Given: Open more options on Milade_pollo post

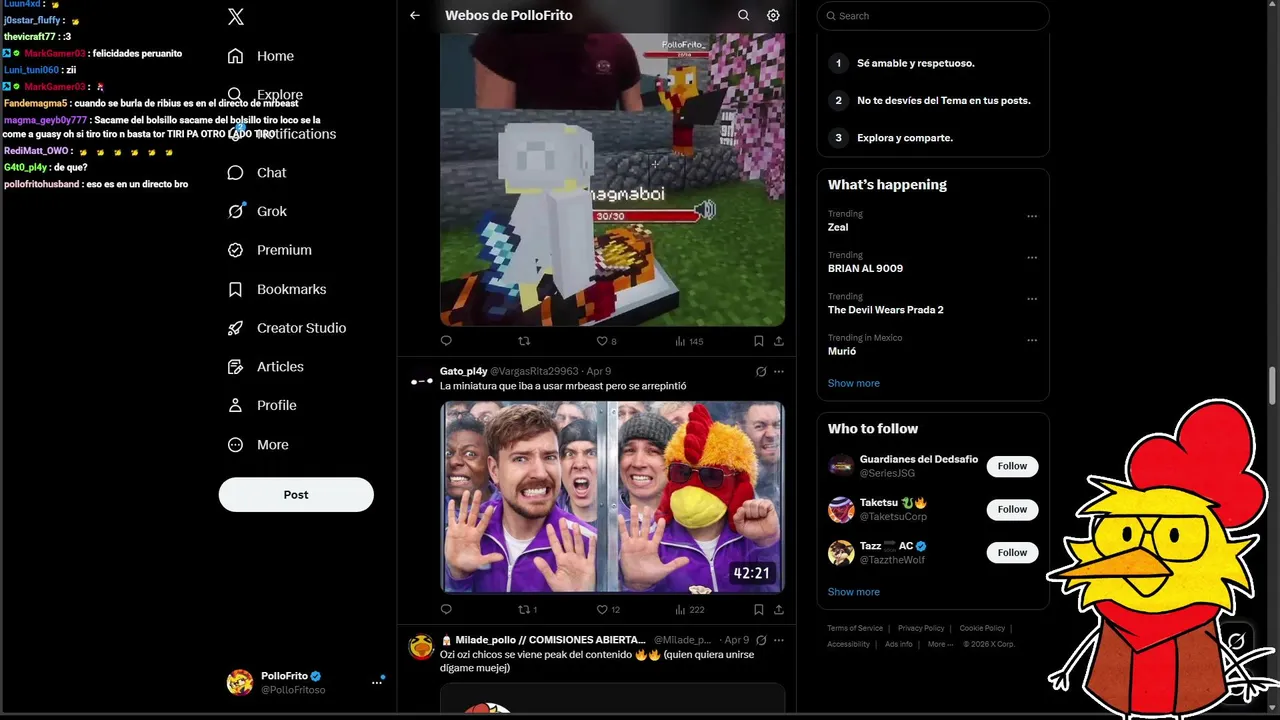Looking at the screenshot, I should coord(779,640).
